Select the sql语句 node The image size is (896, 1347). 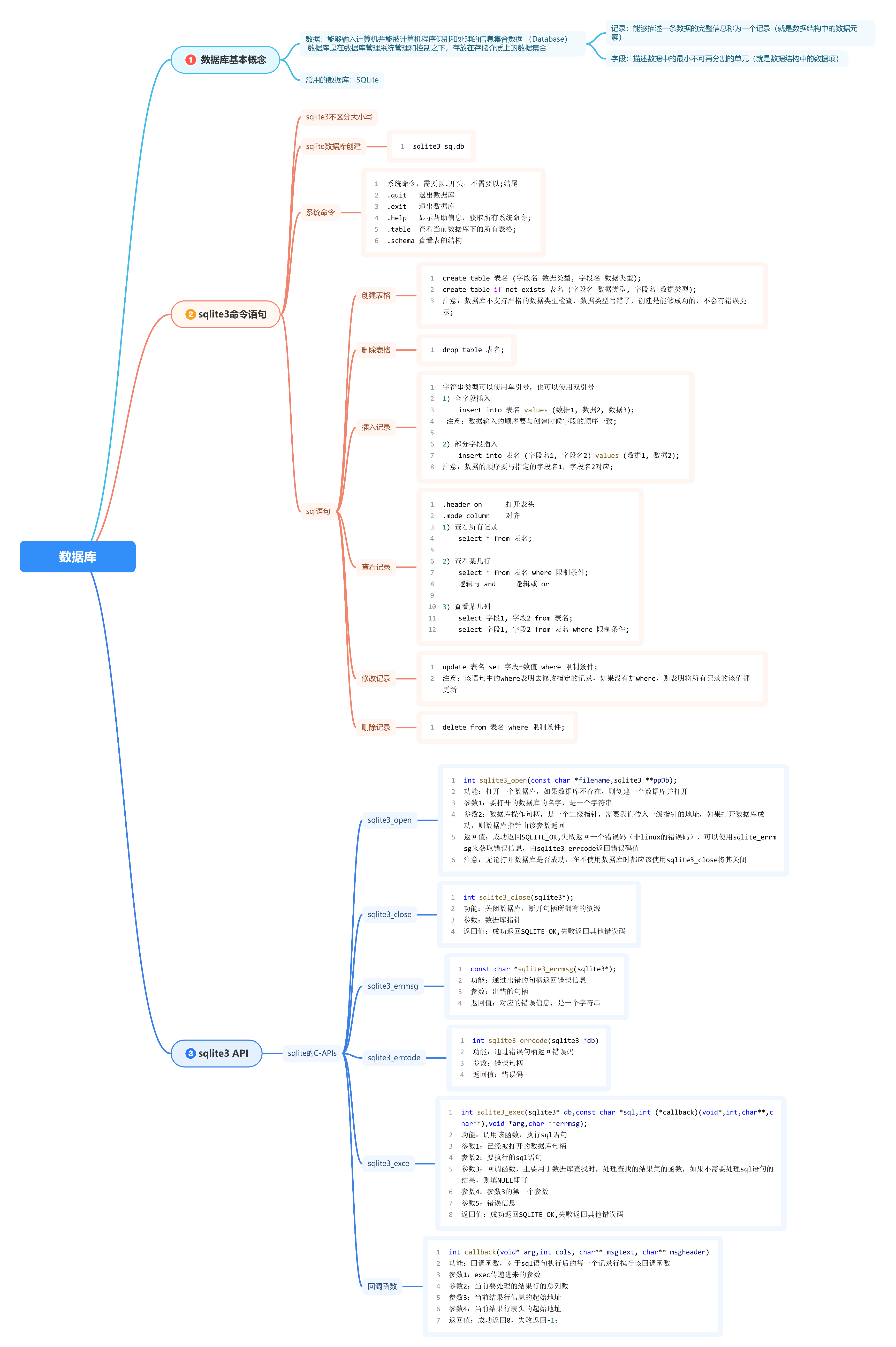click(318, 511)
